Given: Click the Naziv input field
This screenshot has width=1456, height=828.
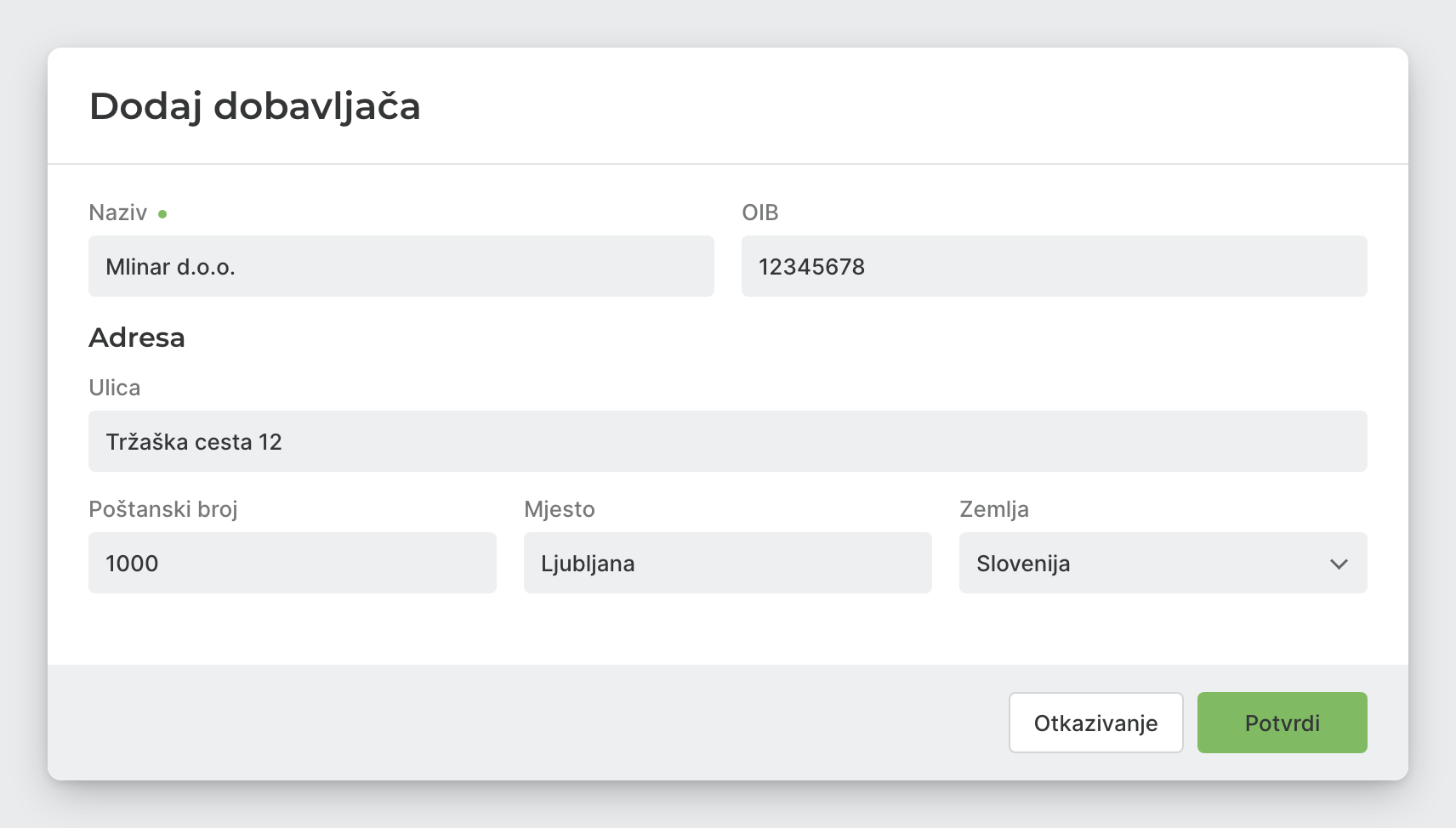Looking at the screenshot, I should (401, 266).
